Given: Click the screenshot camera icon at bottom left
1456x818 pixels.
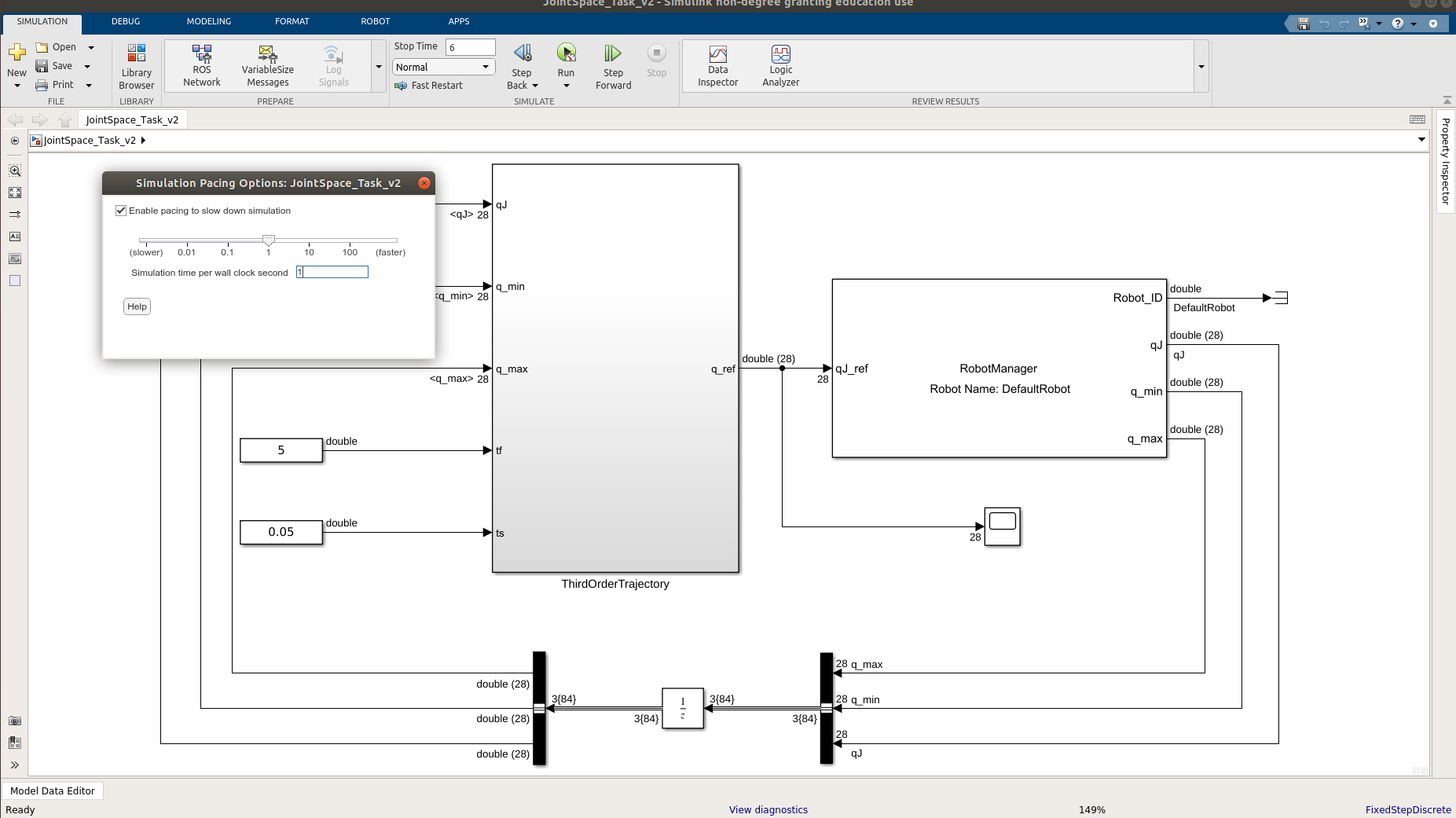Looking at the screenshot, I should coord(15,721).
